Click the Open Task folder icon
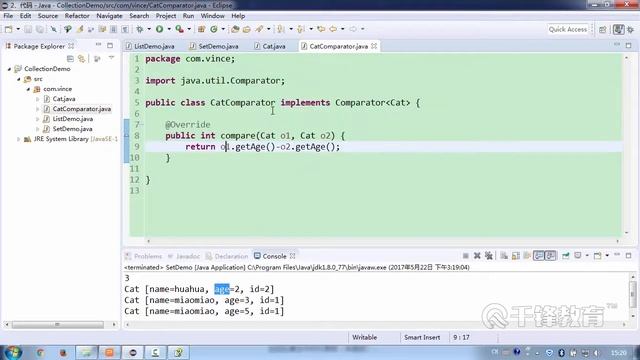The image size is (640, 360). 247,29
